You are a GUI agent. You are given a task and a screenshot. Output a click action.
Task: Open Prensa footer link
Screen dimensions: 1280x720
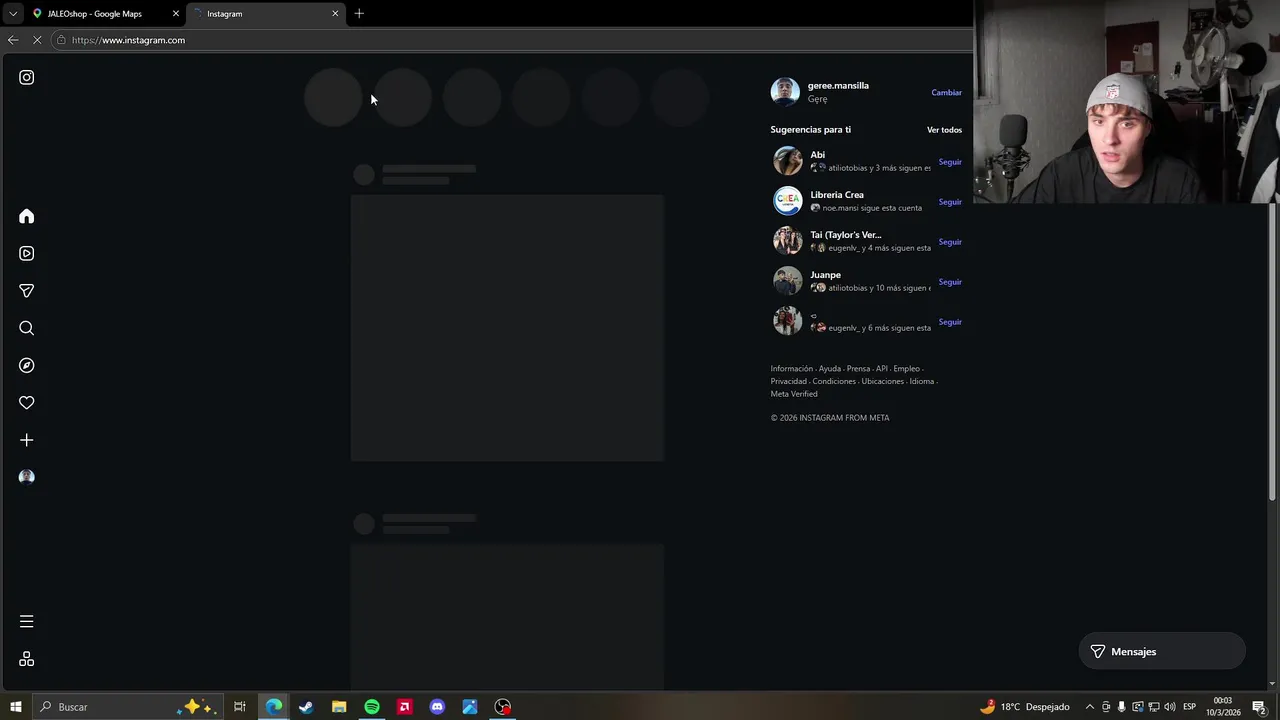859,369
